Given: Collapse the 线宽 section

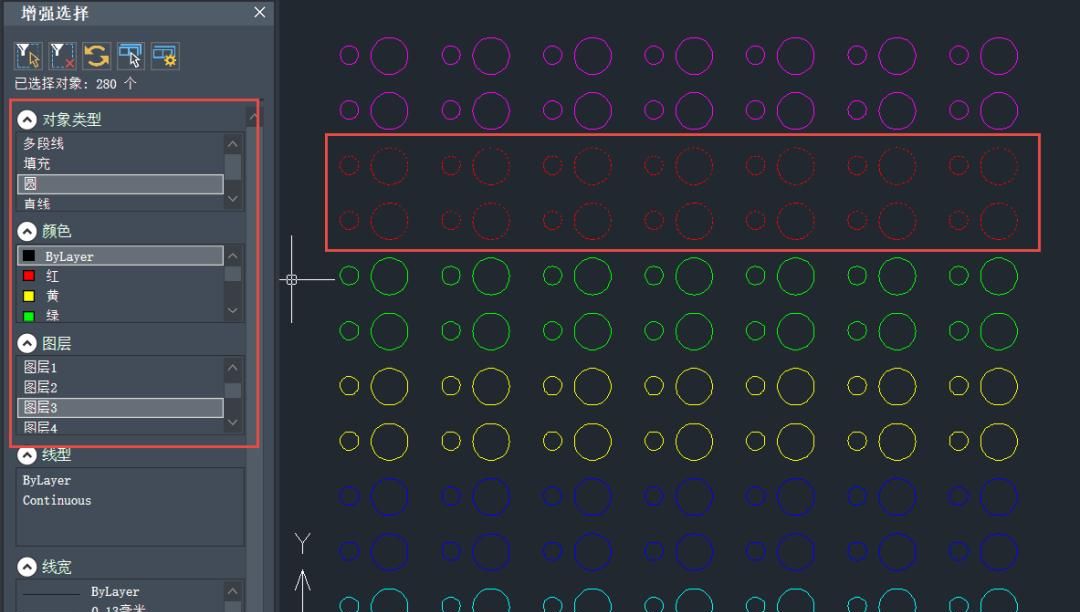Looking at the screenshot, I should point(27,567).
